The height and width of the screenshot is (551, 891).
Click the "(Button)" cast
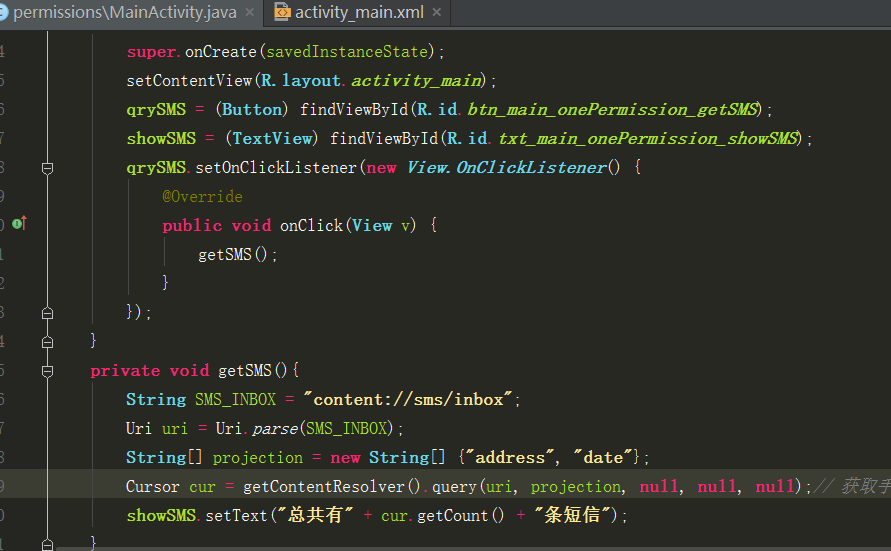pyautogui.click(x=252, y=110)
